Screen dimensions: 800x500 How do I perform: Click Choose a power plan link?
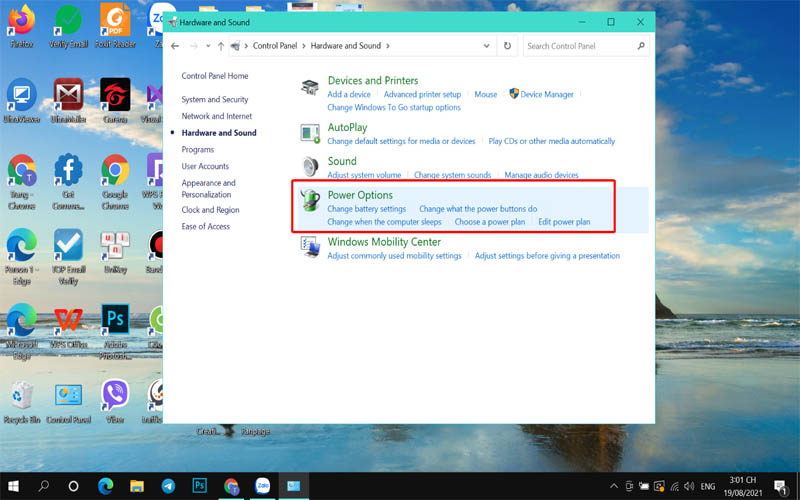click(x=490, y=222)
